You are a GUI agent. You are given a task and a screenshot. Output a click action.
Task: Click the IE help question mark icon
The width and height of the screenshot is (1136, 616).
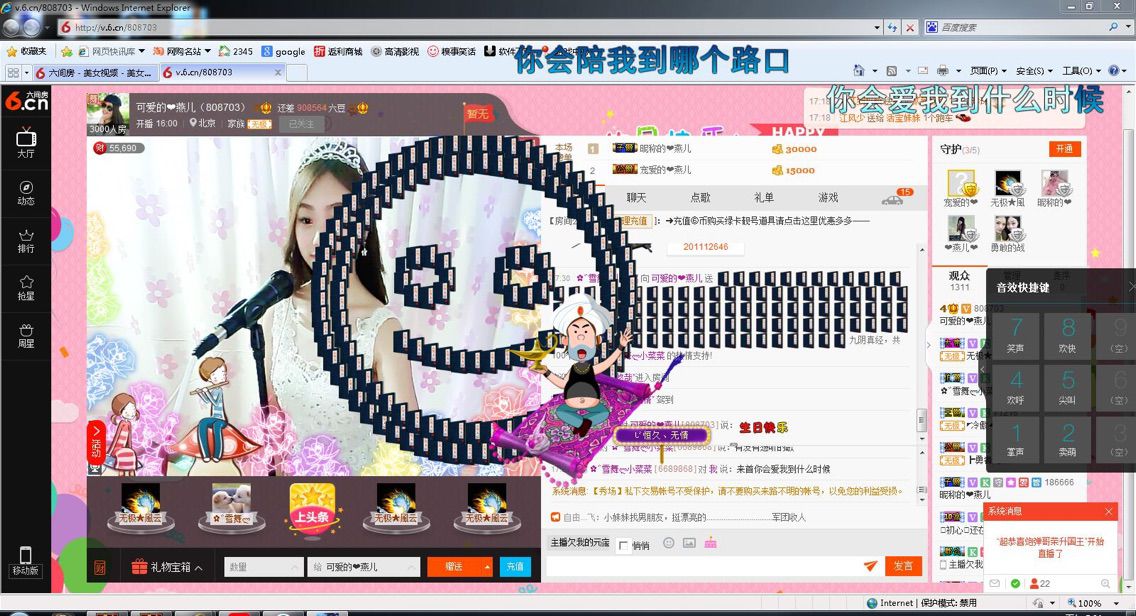(1114, 70)
